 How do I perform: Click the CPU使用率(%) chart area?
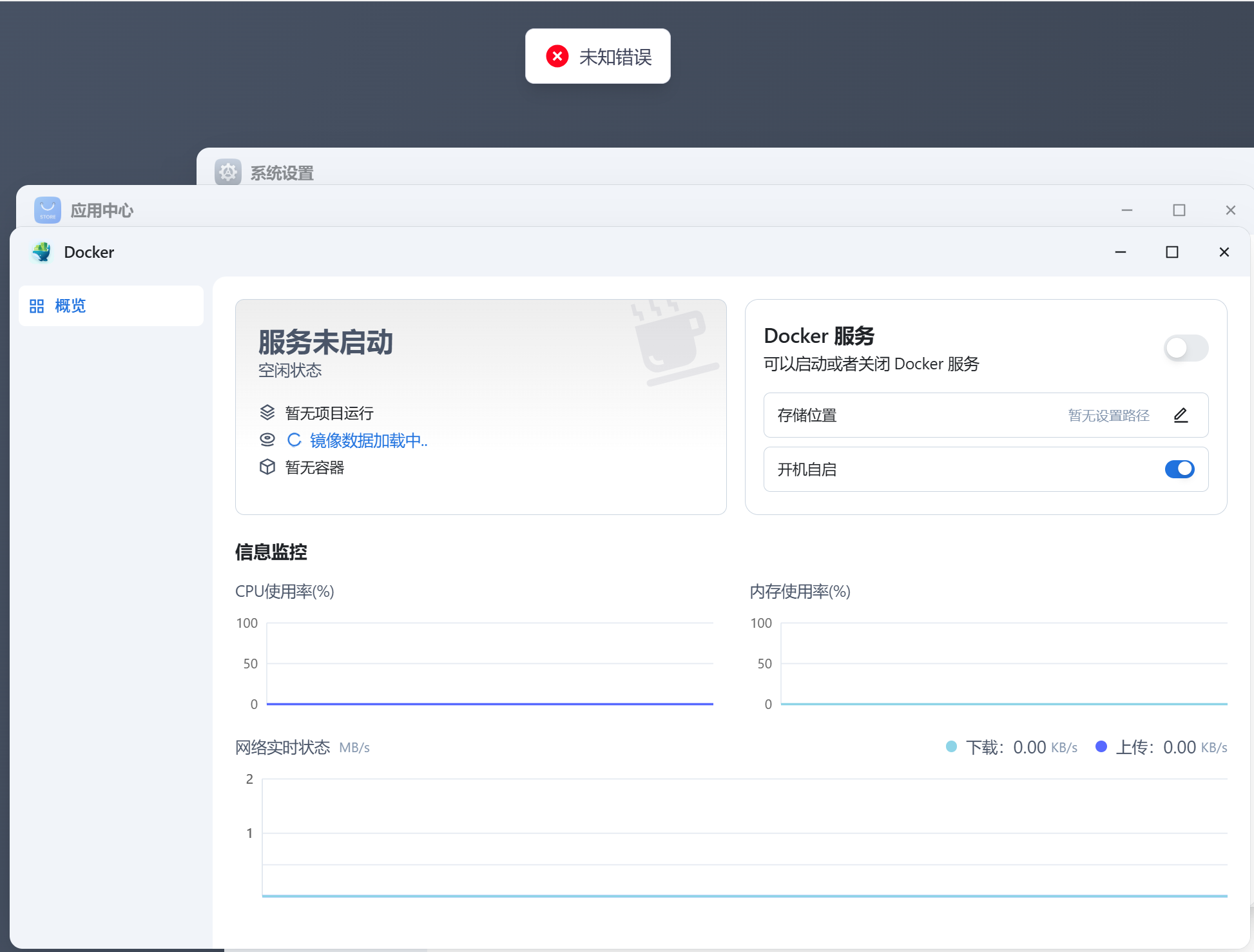coord(490,663)
